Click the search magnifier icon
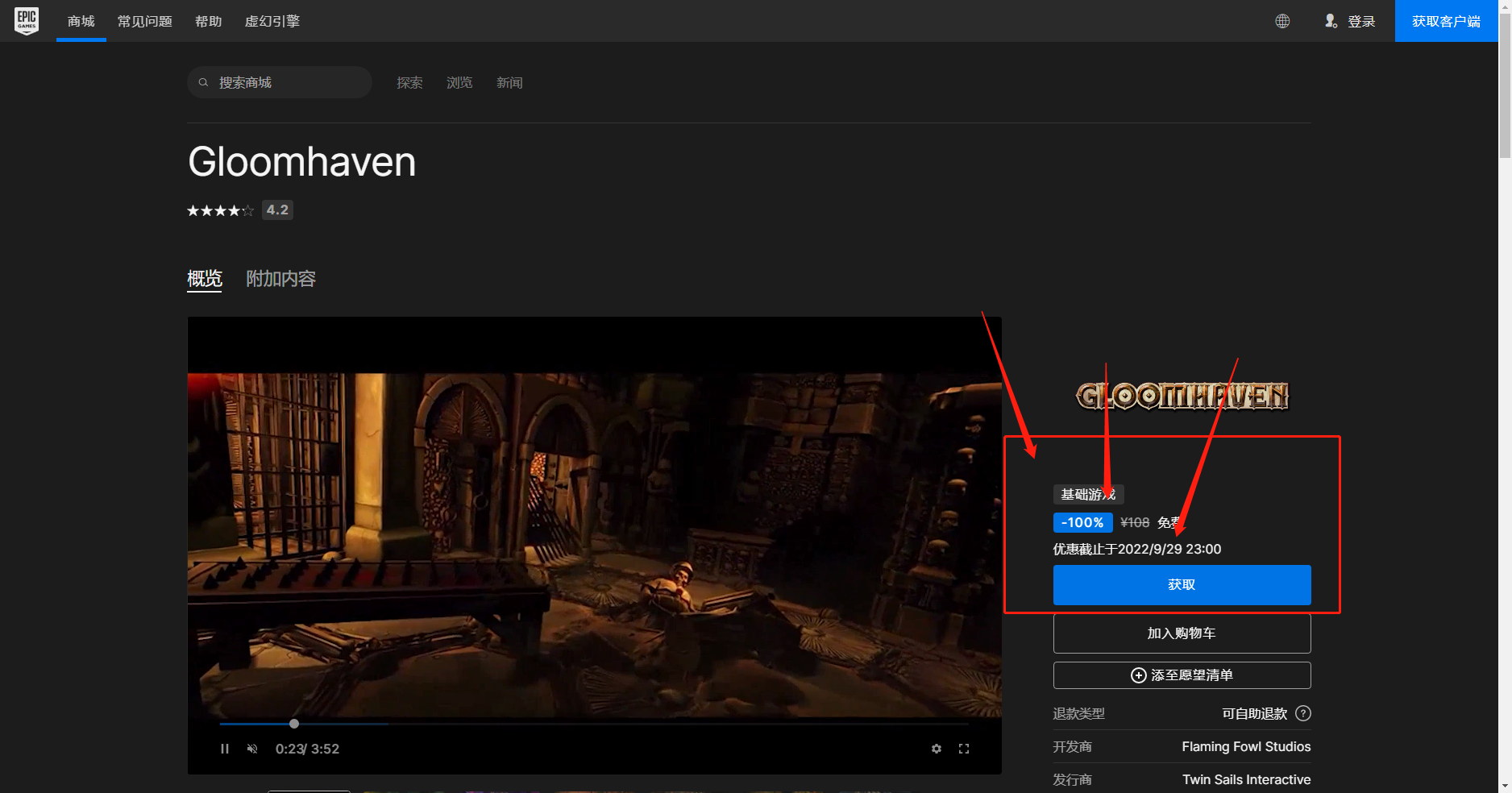Screen dimensions: 1512x793 tap(203, 82)
